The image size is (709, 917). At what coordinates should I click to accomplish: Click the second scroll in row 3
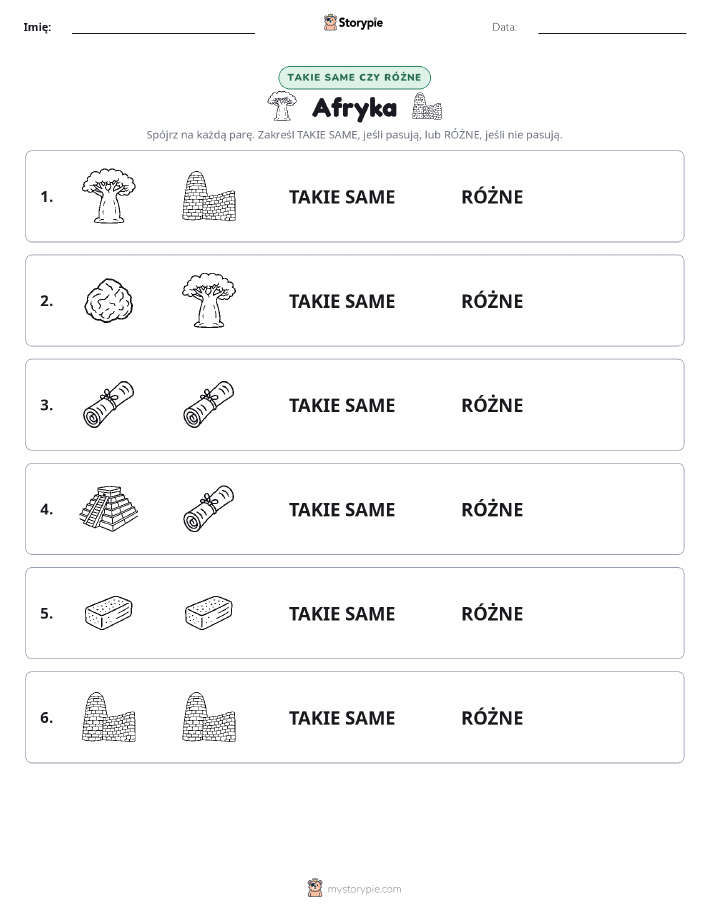pos(209,405)
